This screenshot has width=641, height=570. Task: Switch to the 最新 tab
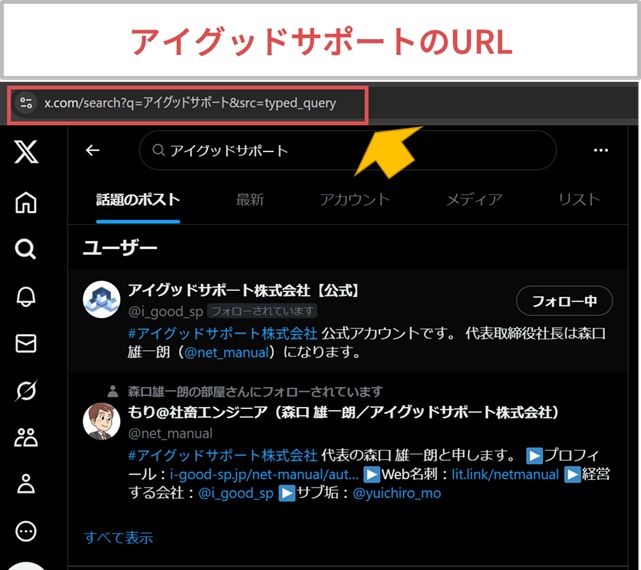pyautogui.click(x=250, y=200)
